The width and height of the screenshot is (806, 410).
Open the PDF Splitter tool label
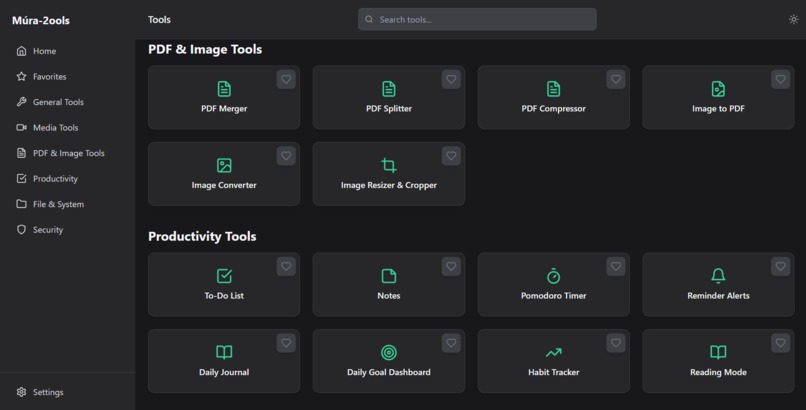pyautogui.click(x=389, y=108)
